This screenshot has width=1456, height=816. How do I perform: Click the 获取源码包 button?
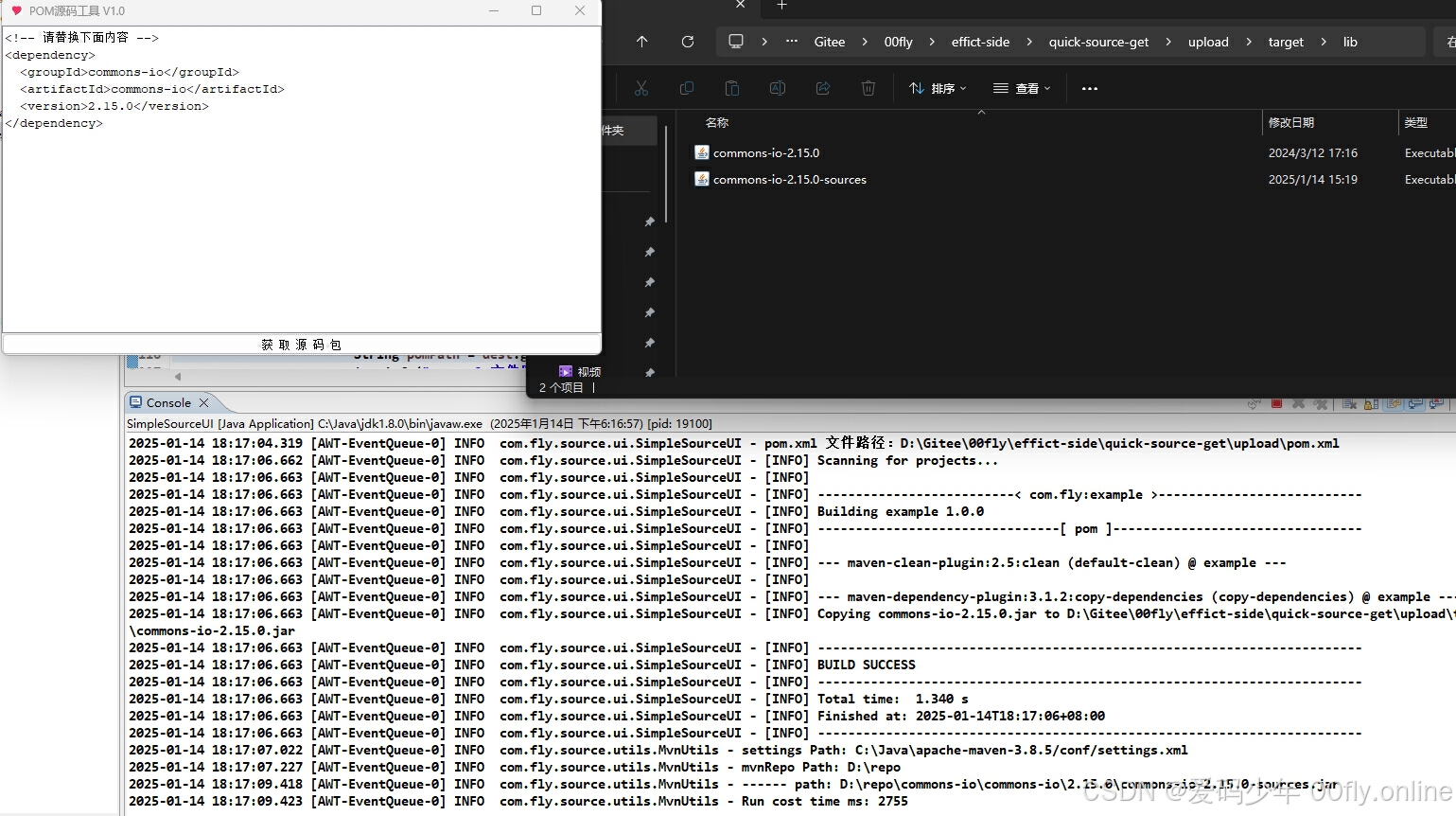coord(302,345)
